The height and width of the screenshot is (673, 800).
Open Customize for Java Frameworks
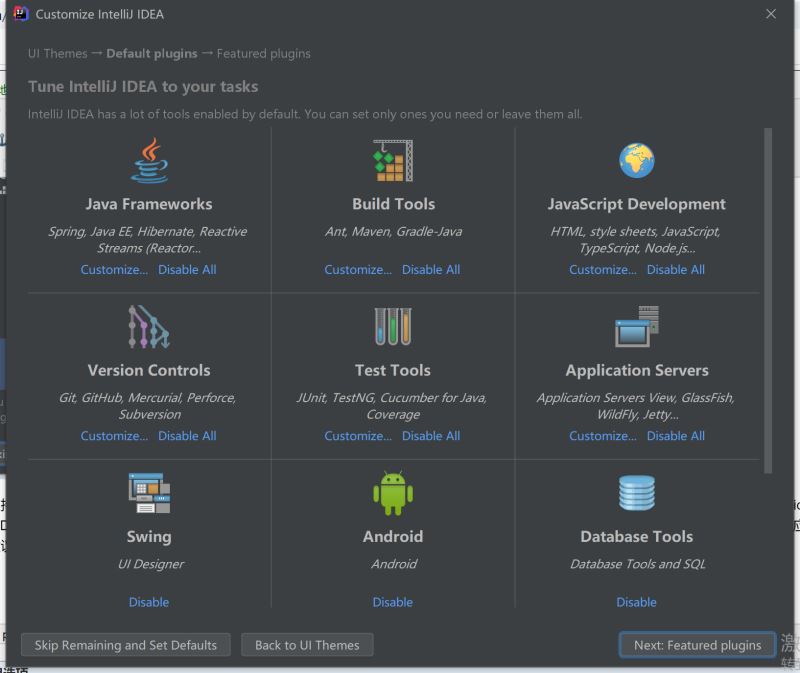(114, 270)
